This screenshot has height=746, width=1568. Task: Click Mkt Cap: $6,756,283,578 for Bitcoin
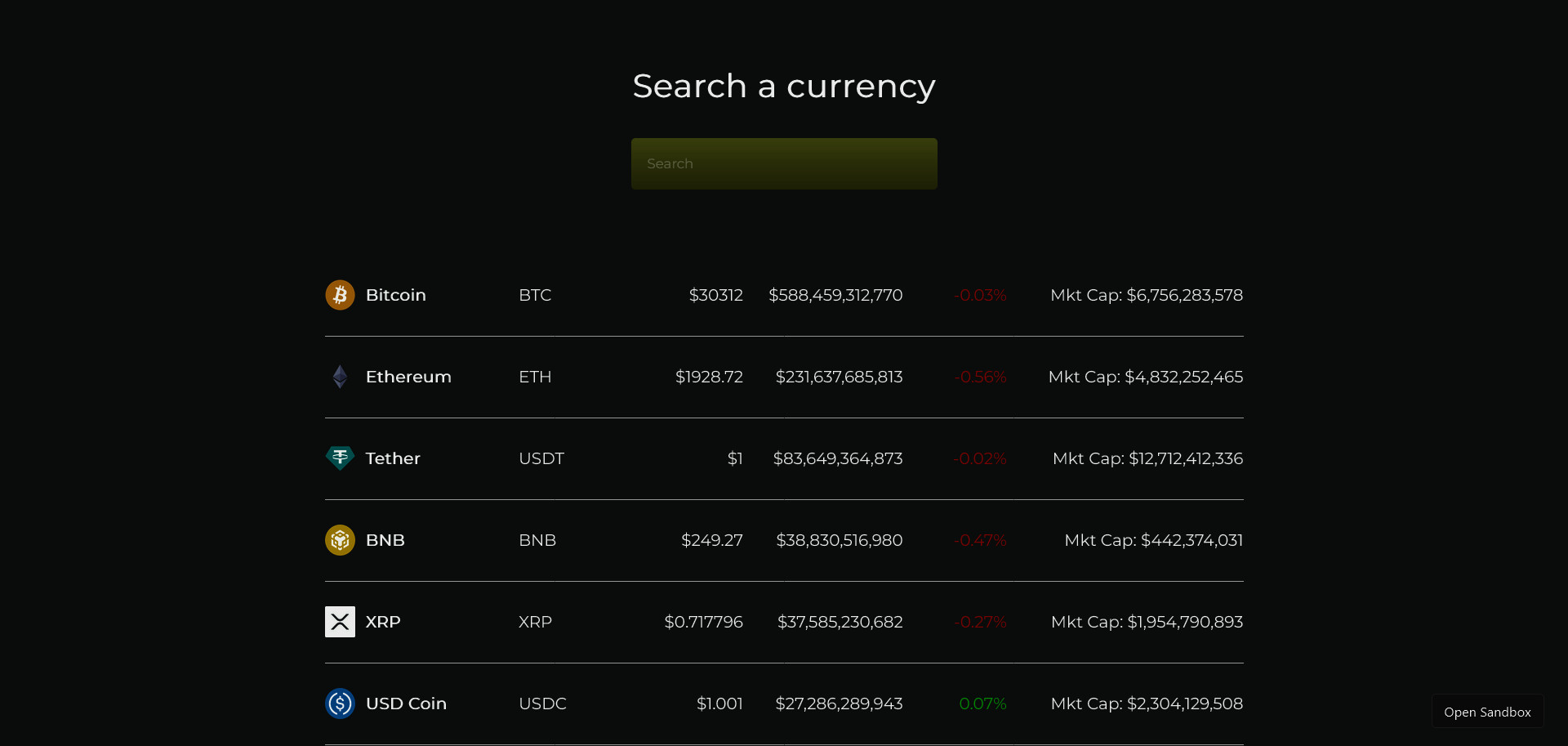coord(1147,295)
